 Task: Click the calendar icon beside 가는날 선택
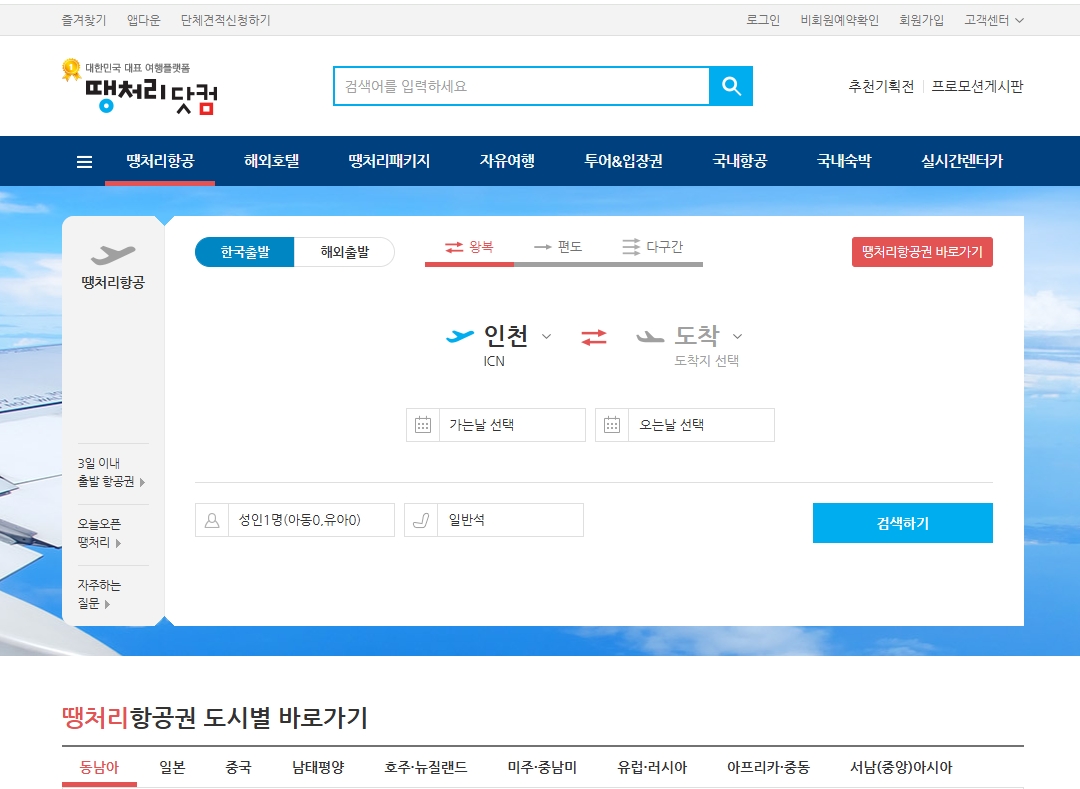[423, 425]
